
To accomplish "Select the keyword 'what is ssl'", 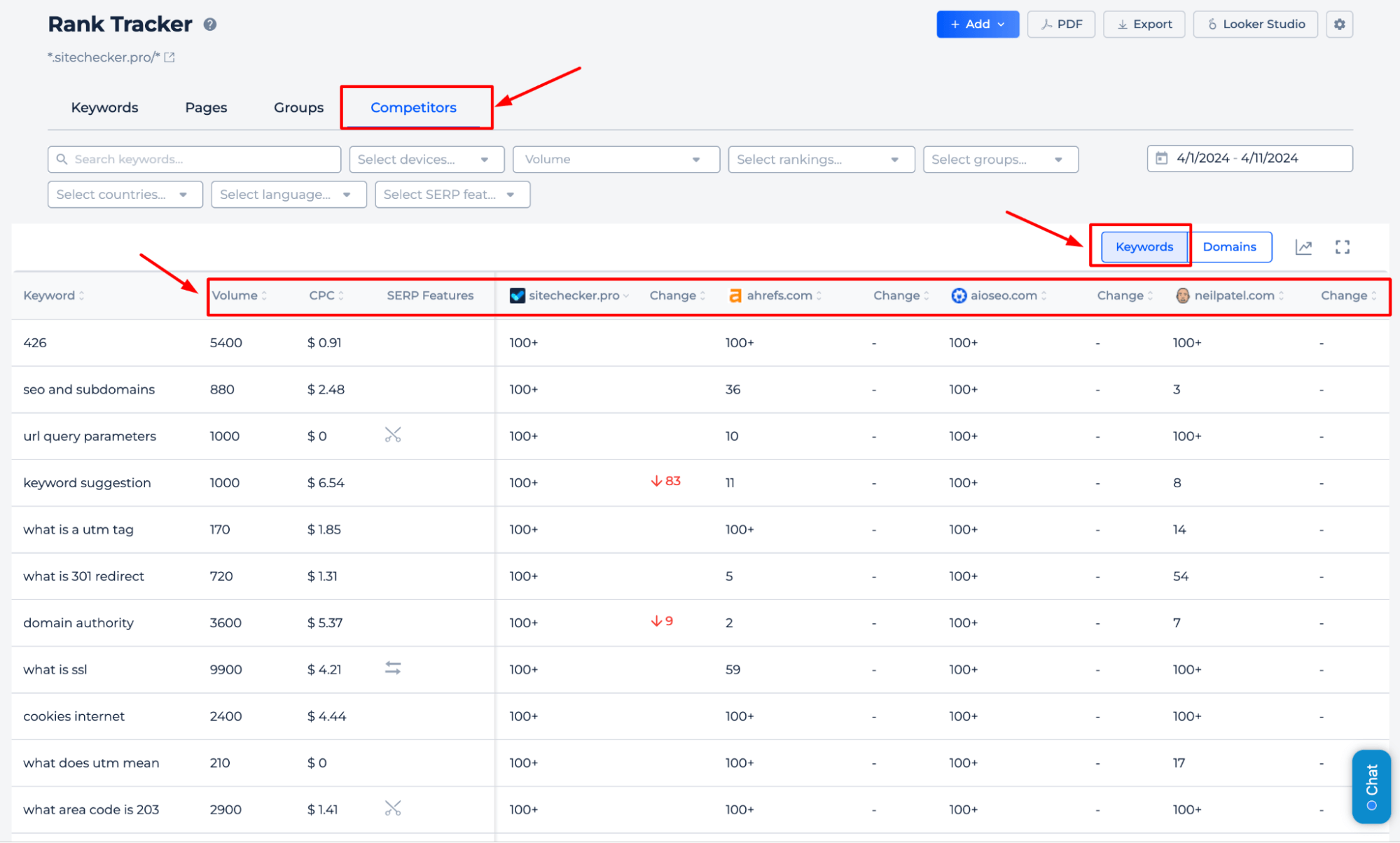I will coord(55,669).
